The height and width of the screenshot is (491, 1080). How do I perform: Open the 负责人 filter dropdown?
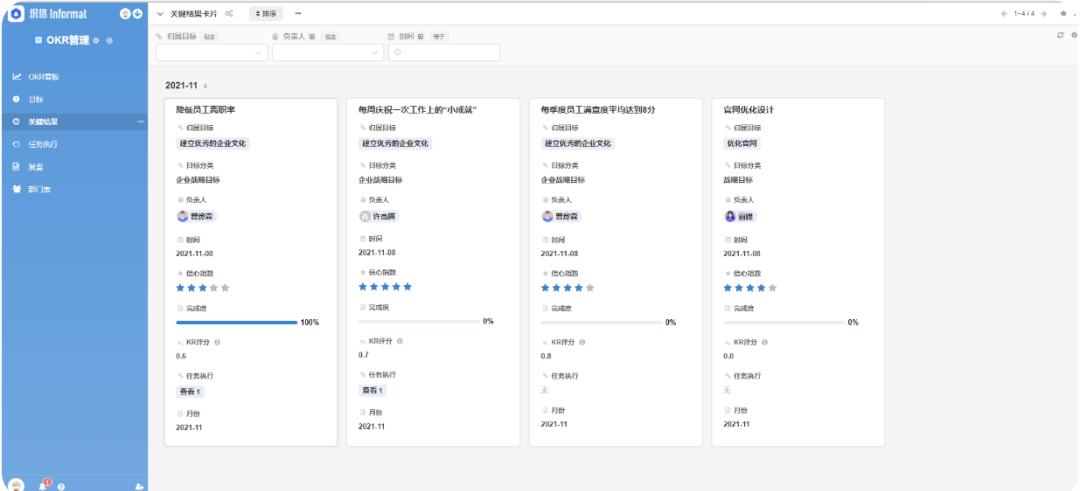point(328,52)
